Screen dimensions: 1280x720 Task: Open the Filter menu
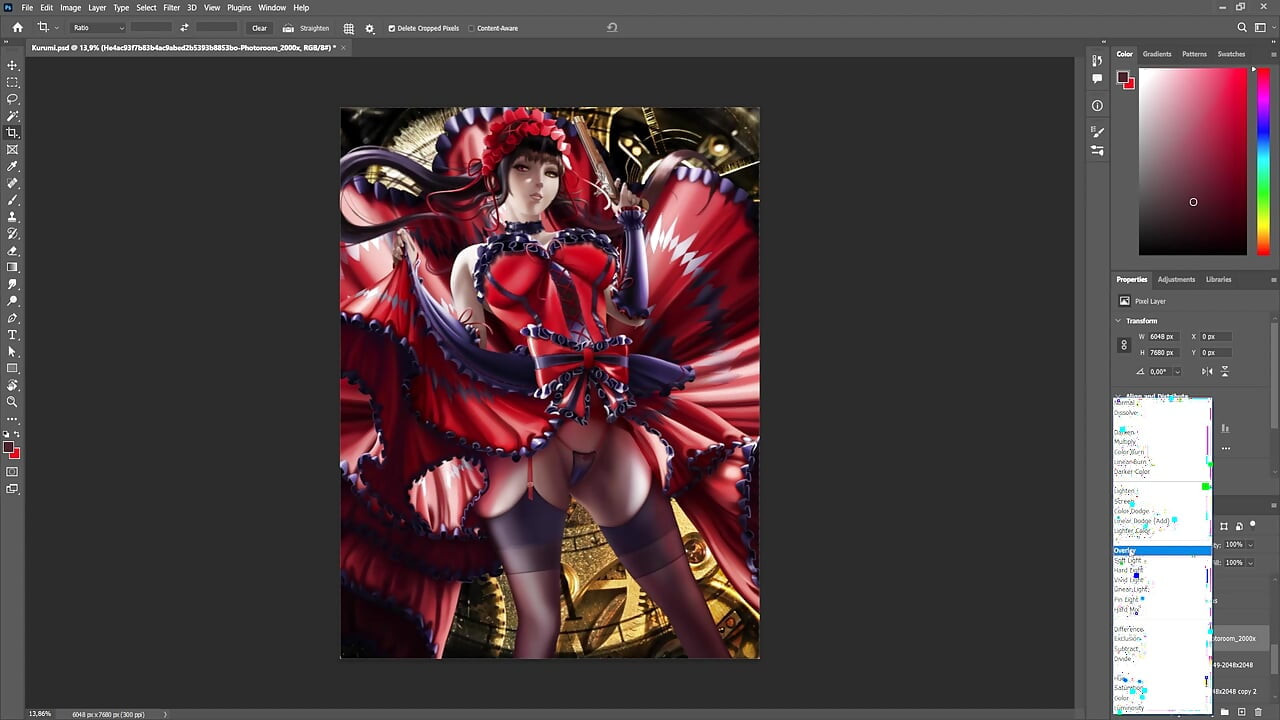click(x=171, y=7)
